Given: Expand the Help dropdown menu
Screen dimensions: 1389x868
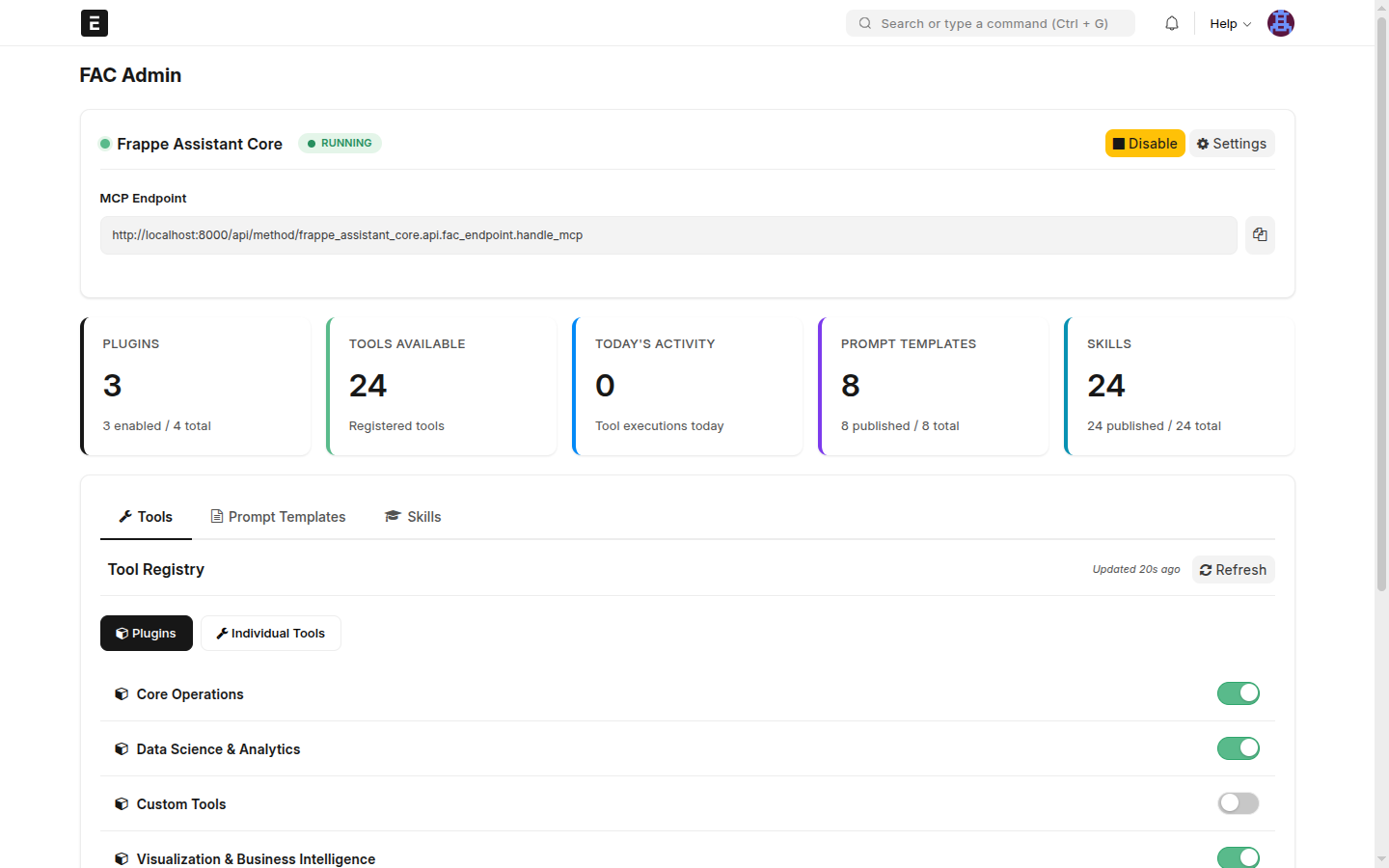Looking at the screenshot, I should point(1230,23).
